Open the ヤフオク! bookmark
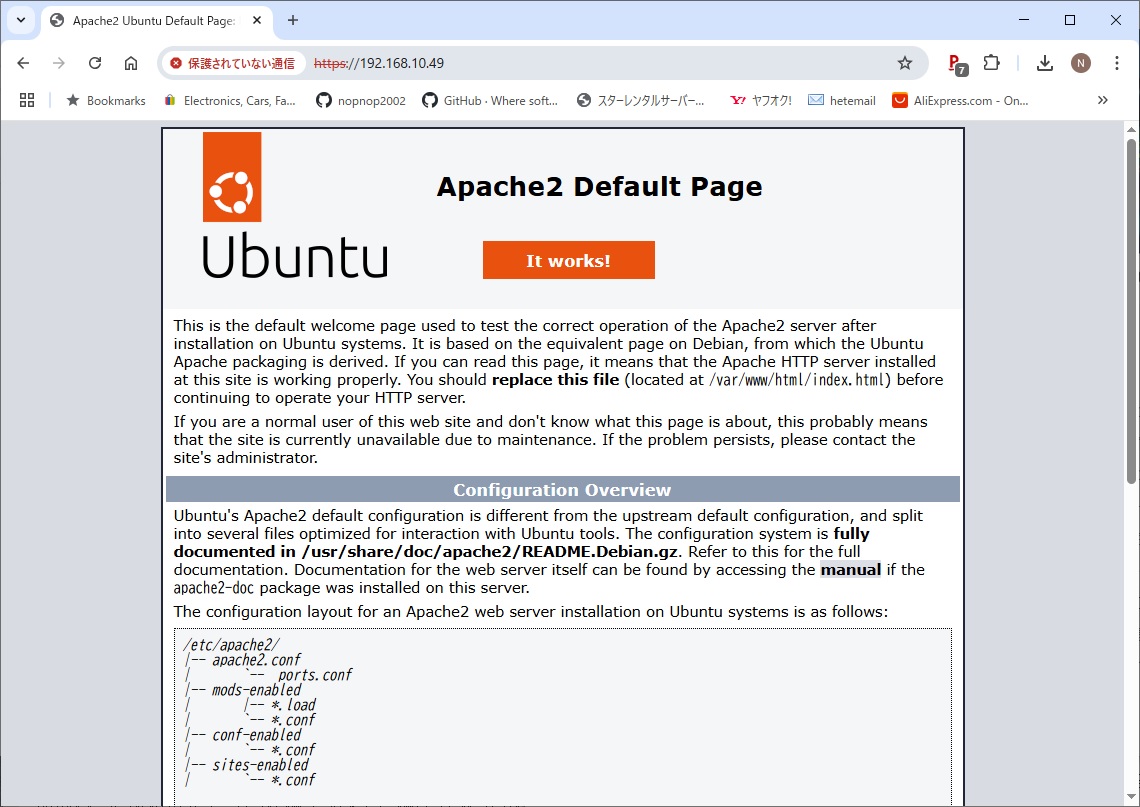The width and height of the screenshot is (1140, 807). pos(761,100)
